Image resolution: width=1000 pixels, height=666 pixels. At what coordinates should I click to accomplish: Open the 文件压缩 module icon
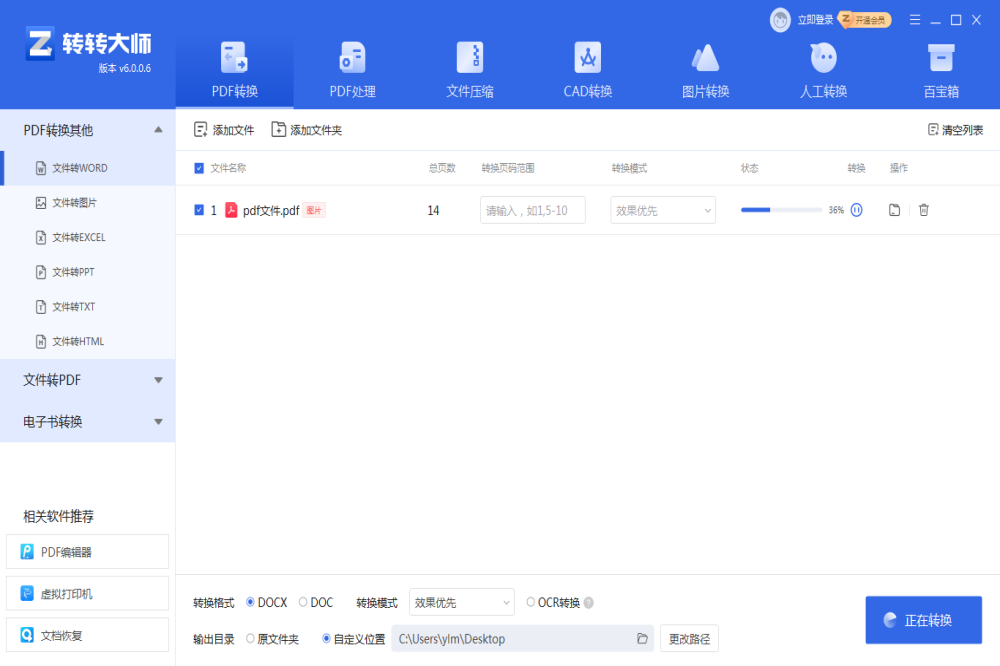tap(470, 58)
